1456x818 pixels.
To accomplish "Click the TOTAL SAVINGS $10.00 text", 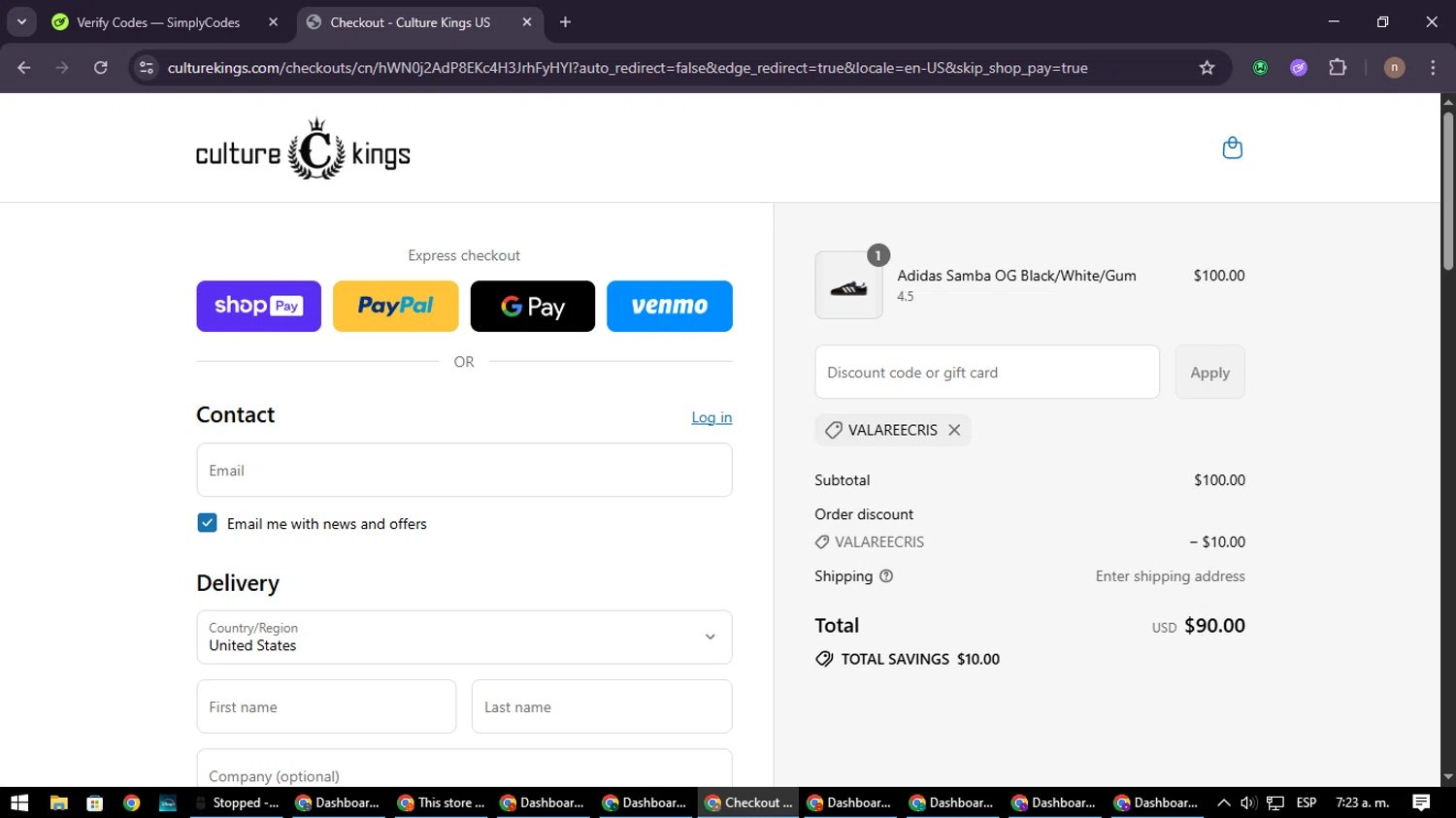I will click(x=919, y=659).
